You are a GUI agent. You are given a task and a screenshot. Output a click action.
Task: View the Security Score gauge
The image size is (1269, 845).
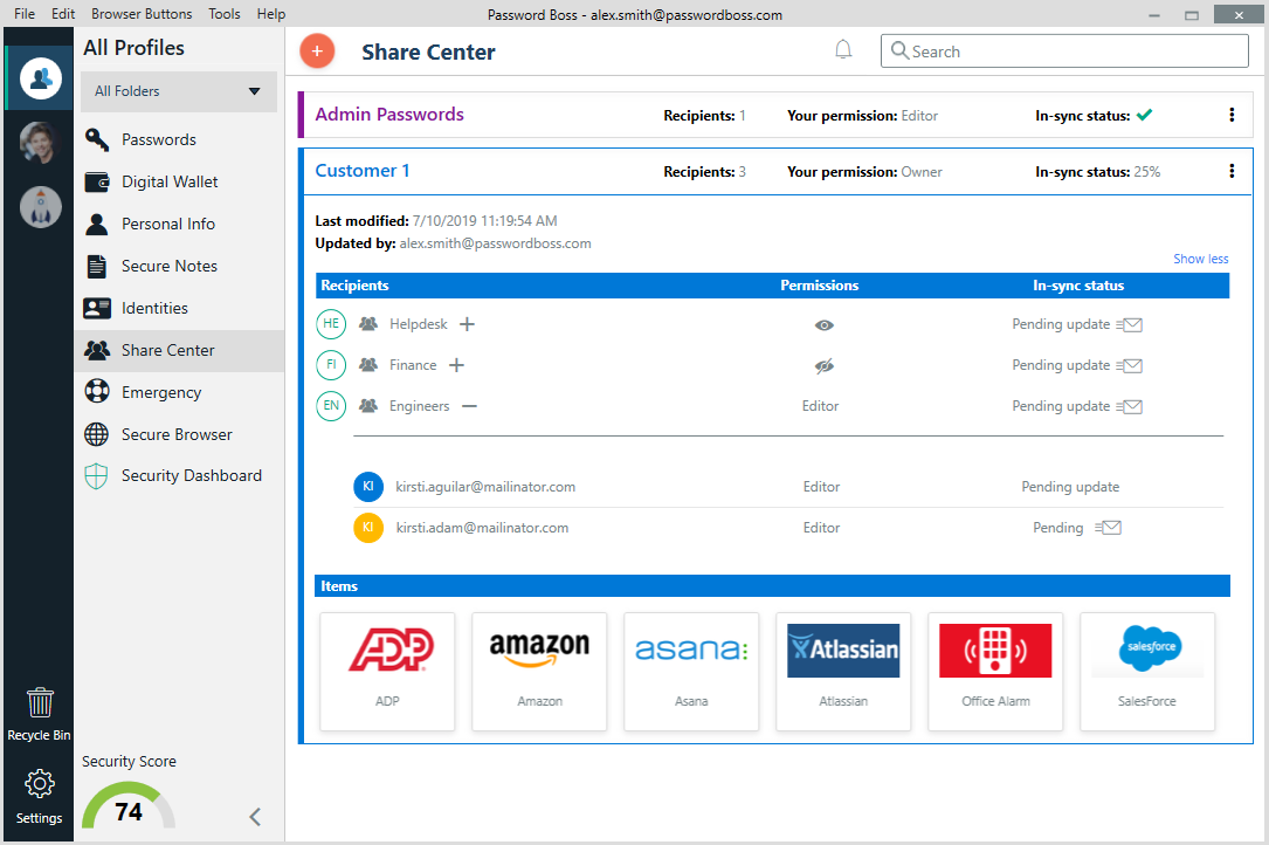(x=129, y=805)
